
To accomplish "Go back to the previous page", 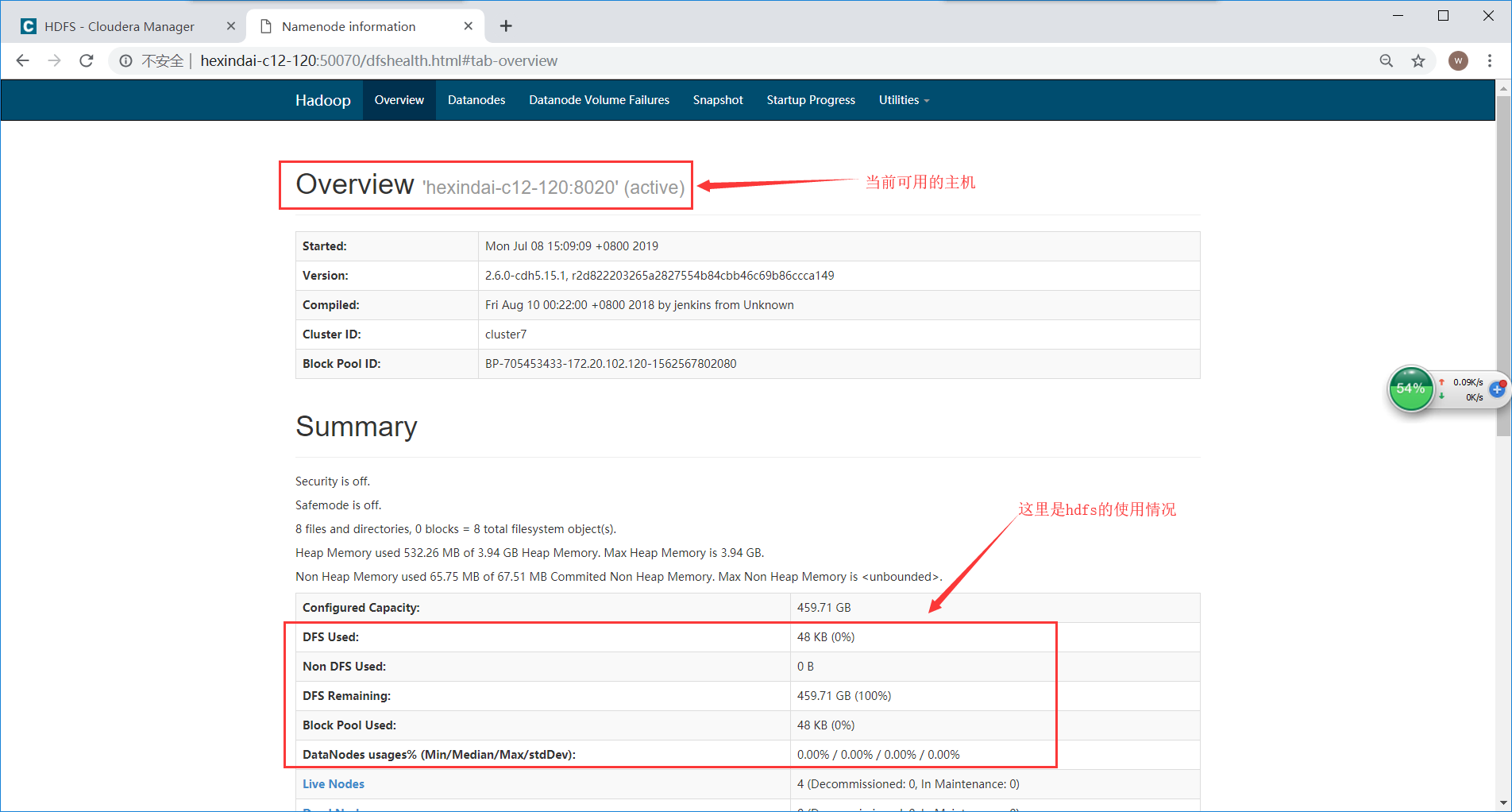I will (x=22, y=60).
